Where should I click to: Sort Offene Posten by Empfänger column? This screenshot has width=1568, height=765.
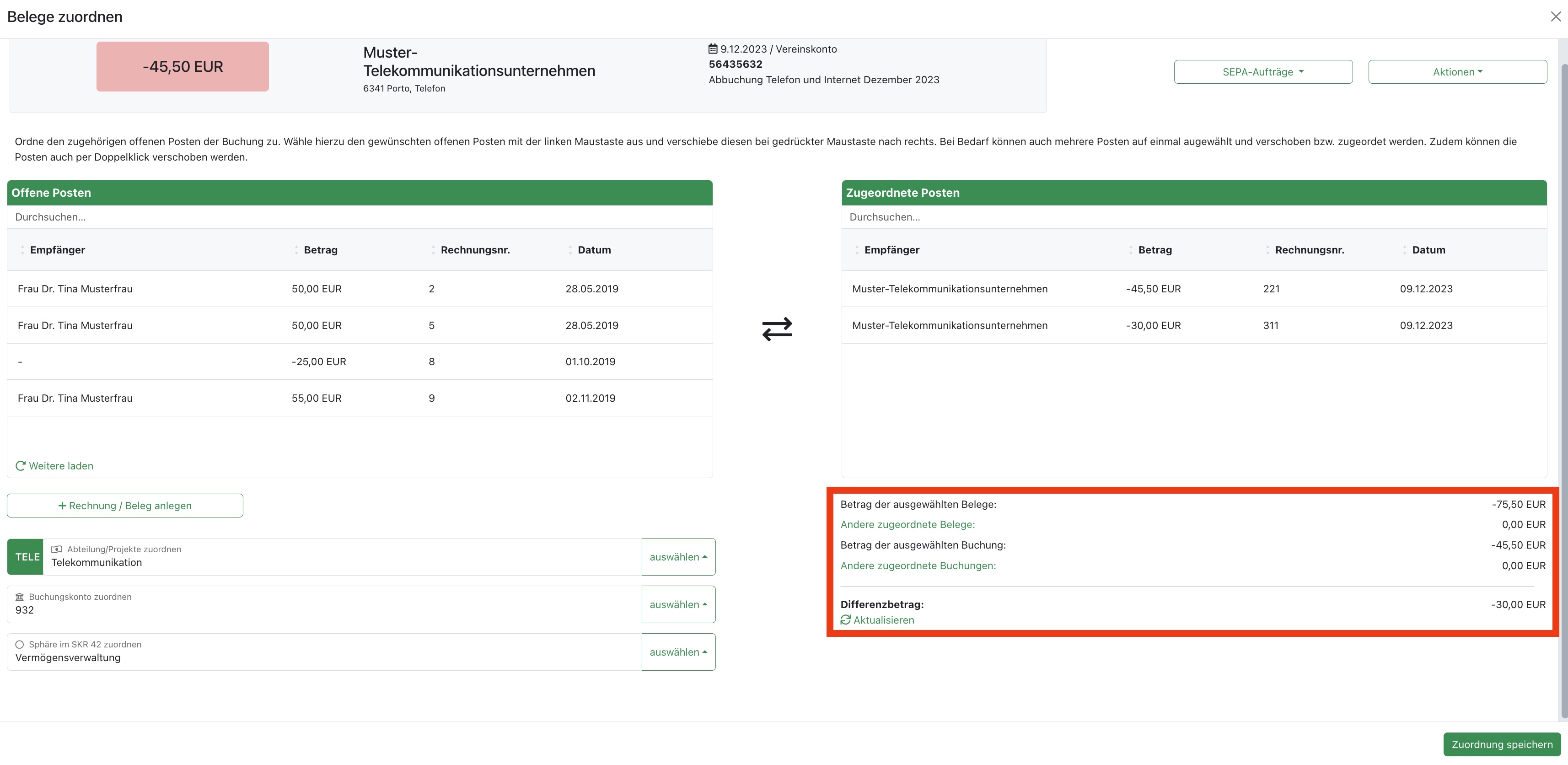point(57,250)
